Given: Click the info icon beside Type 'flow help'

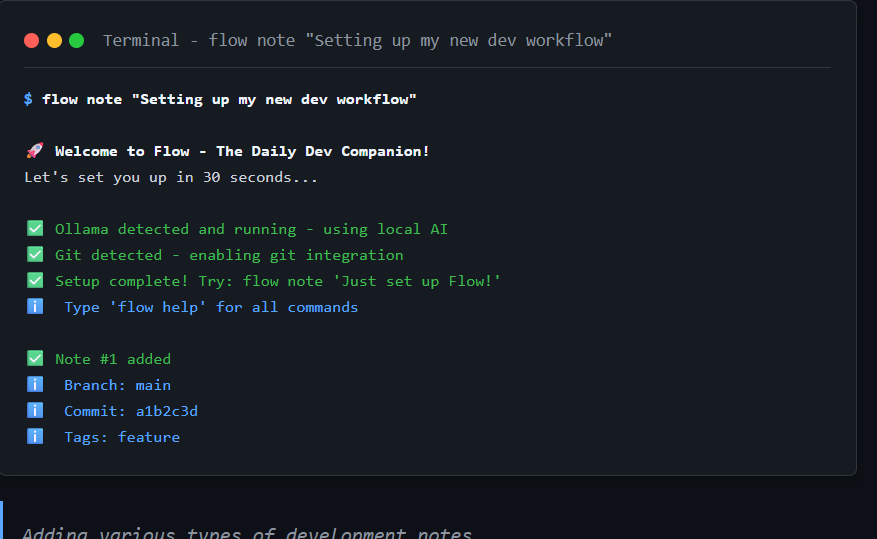Looking at the screenshot, I should click(x=35, y=306).
